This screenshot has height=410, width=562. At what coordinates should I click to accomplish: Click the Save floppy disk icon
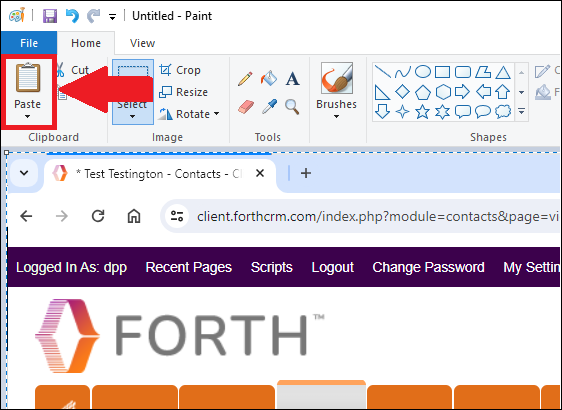click(x=50, y=16)
